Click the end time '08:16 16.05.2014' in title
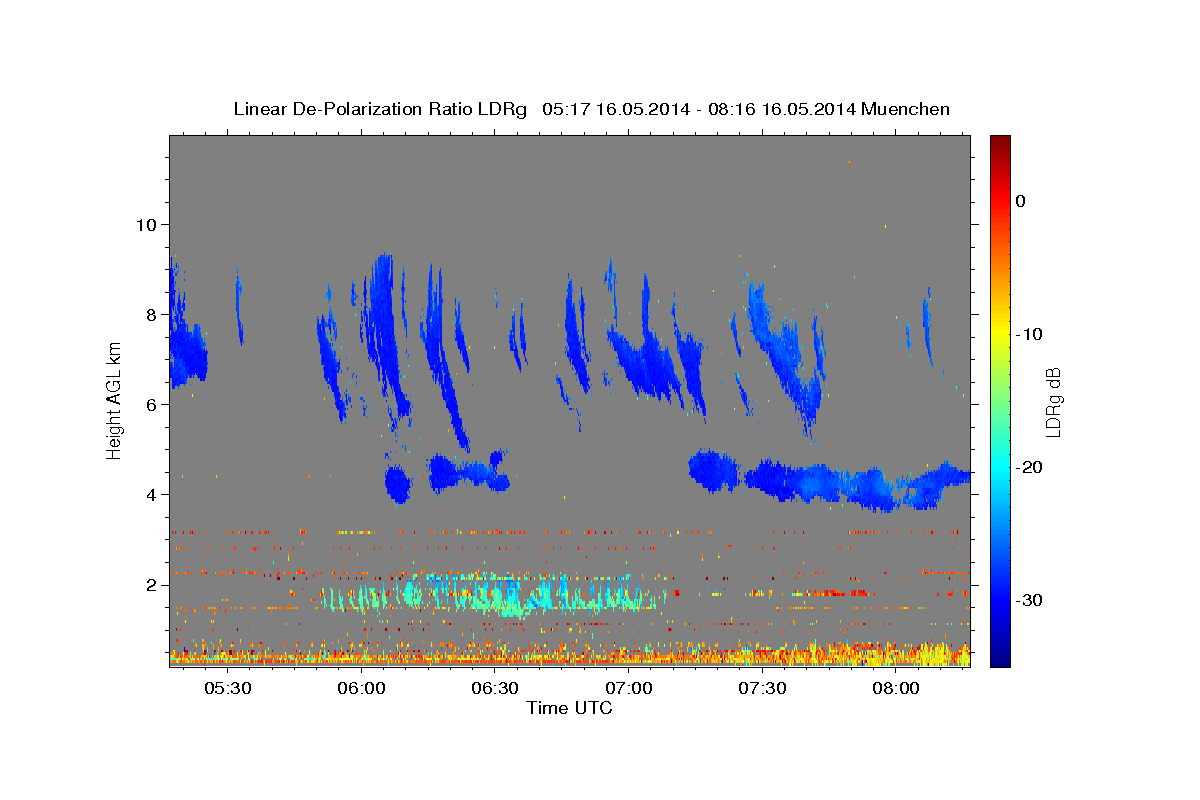Image resolution: width=1200 pixels, height=800 pixels. pyautogui.click(x=781, y=109)
